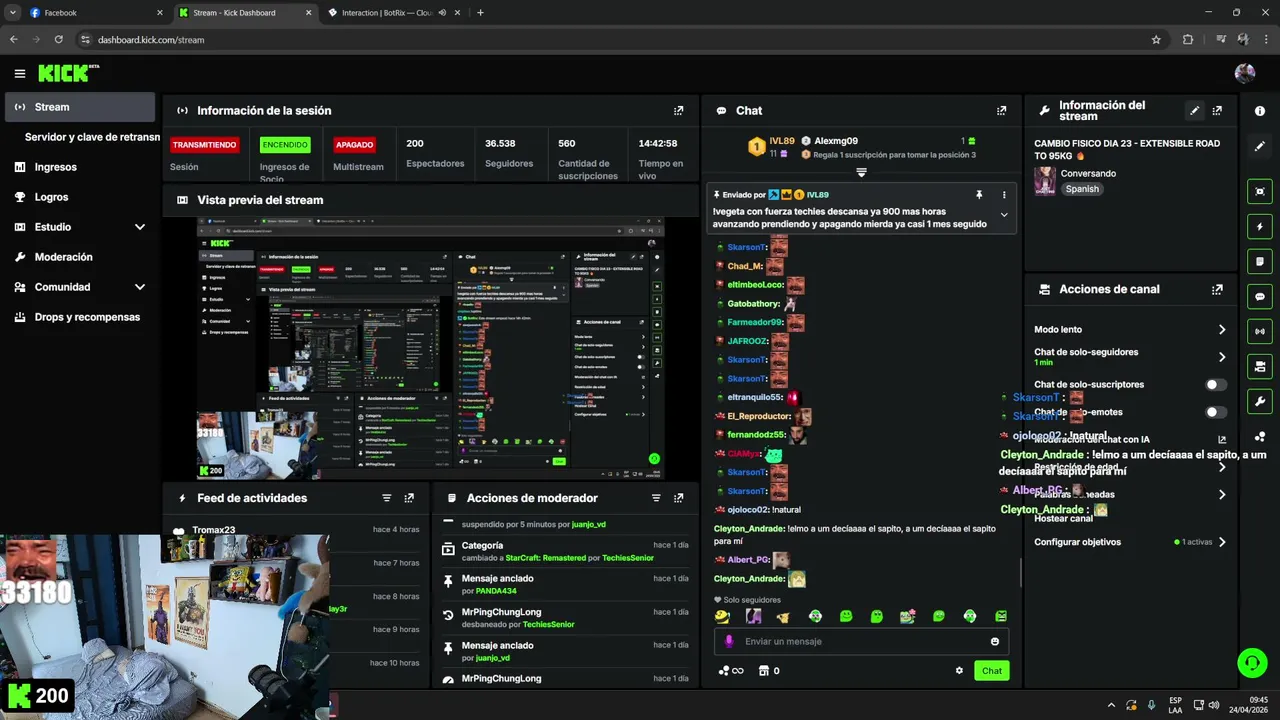Image resolution: width=1280 pixels, height=720 pixels.
Task: Expand the Comunidad sidebar section
Action: click(x=140, y=287)
